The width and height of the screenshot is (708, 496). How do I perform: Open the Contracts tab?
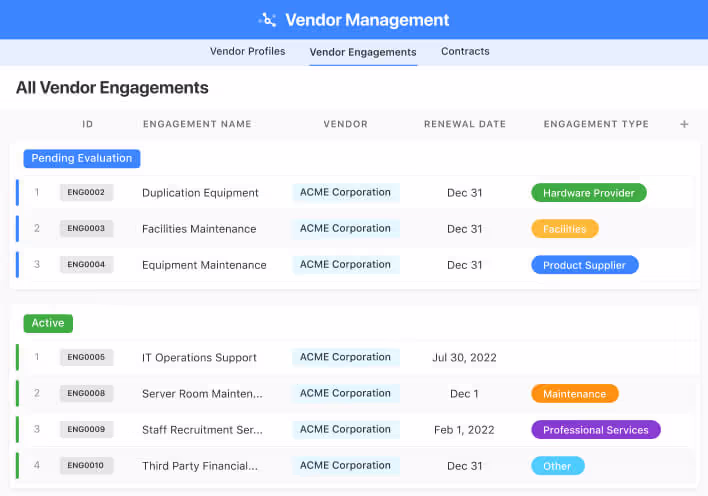[465, 51]
